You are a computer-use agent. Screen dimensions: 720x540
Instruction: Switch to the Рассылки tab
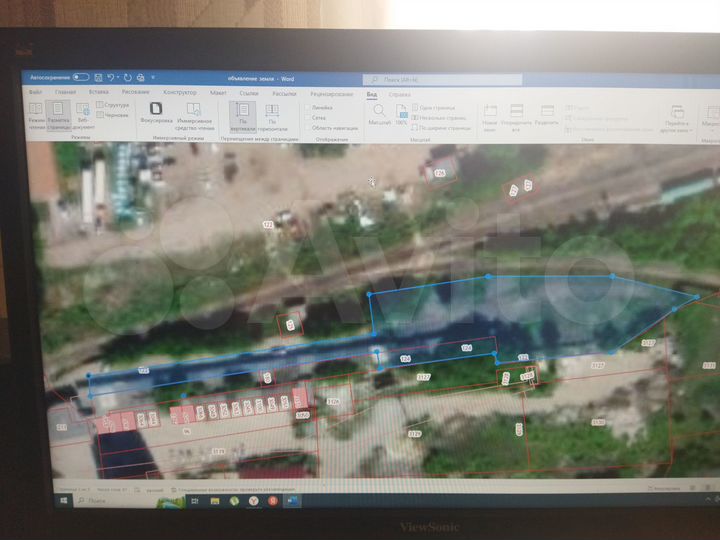[x=284, y=94]
